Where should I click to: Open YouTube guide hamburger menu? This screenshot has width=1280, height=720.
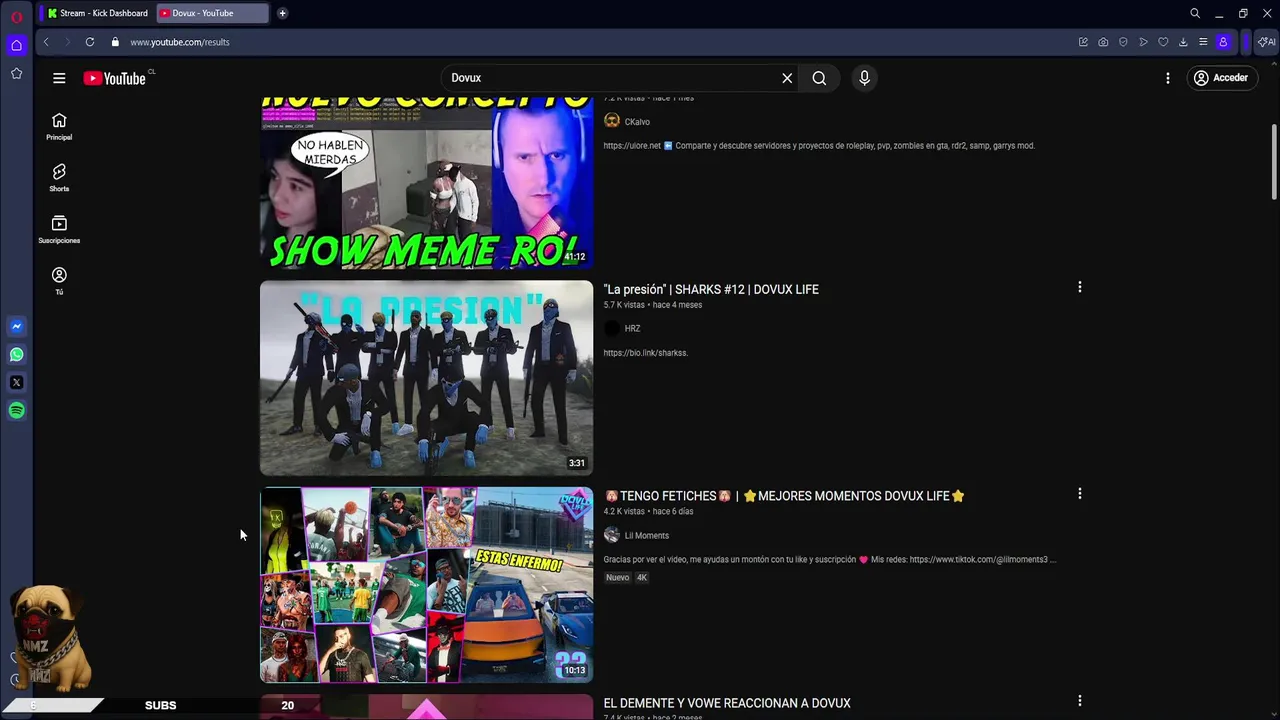[x=59, y=78]
